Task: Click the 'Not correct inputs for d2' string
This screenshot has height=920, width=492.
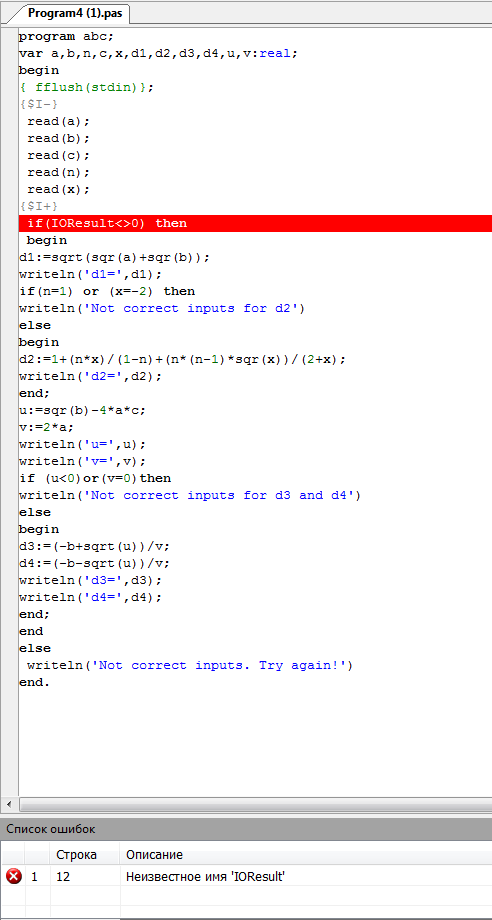Action: click(x=191, y=309)
